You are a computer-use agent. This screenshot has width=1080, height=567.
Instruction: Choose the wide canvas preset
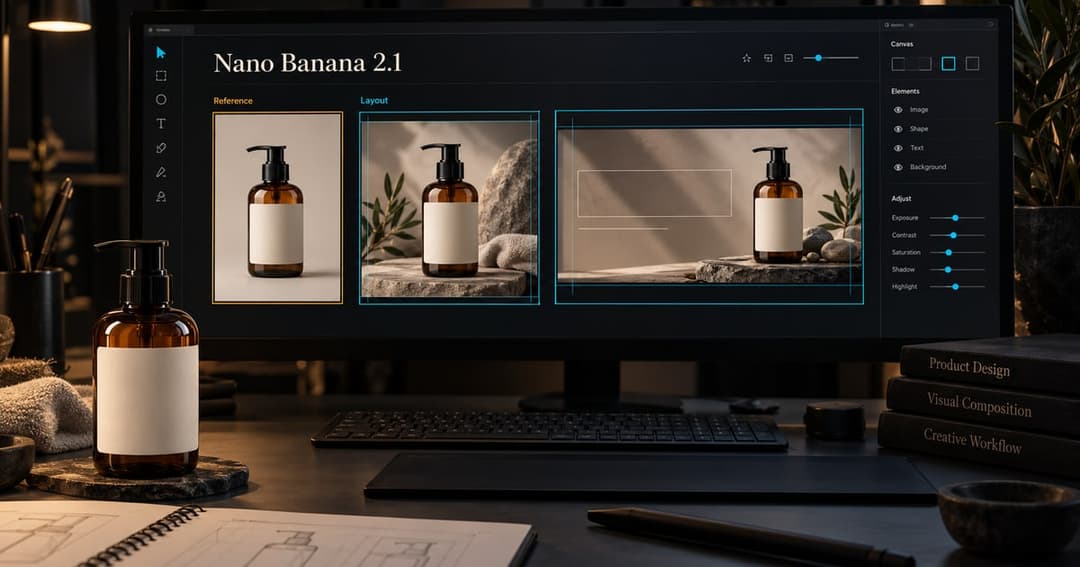(911, 64)
